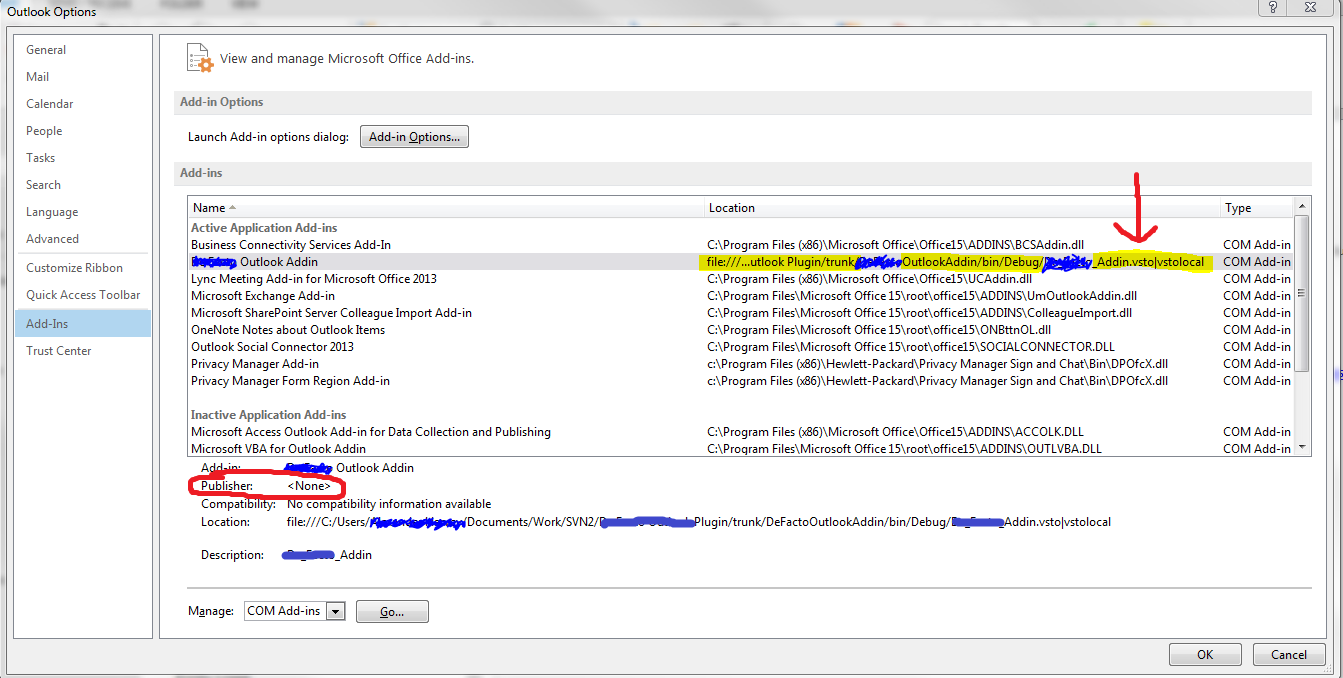
Task: Sort by the Location column header
Action: pyautogui.click(x=962, y=208)
